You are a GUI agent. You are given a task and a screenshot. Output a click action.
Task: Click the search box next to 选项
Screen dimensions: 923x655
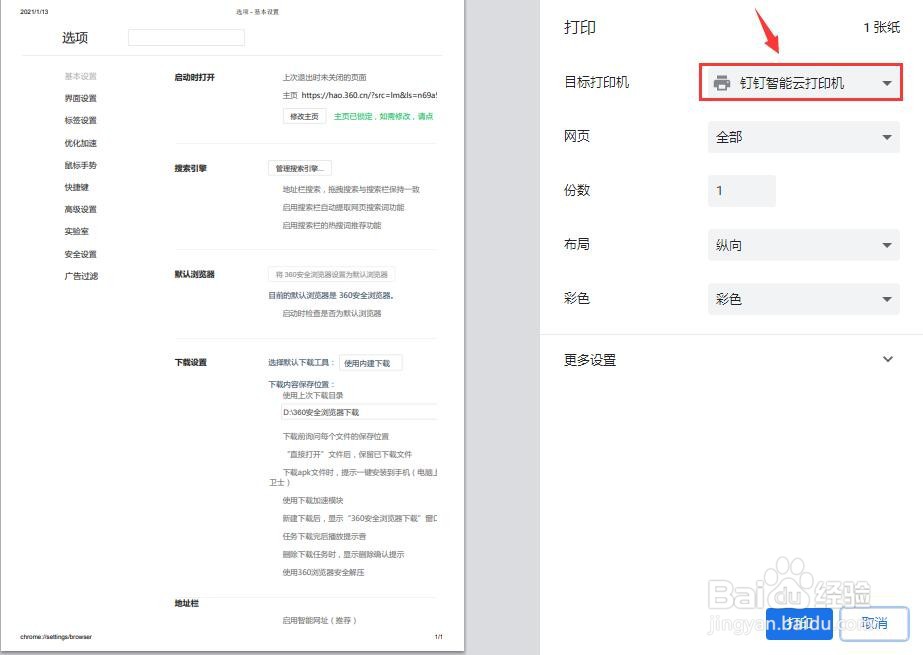coord(186,38)
